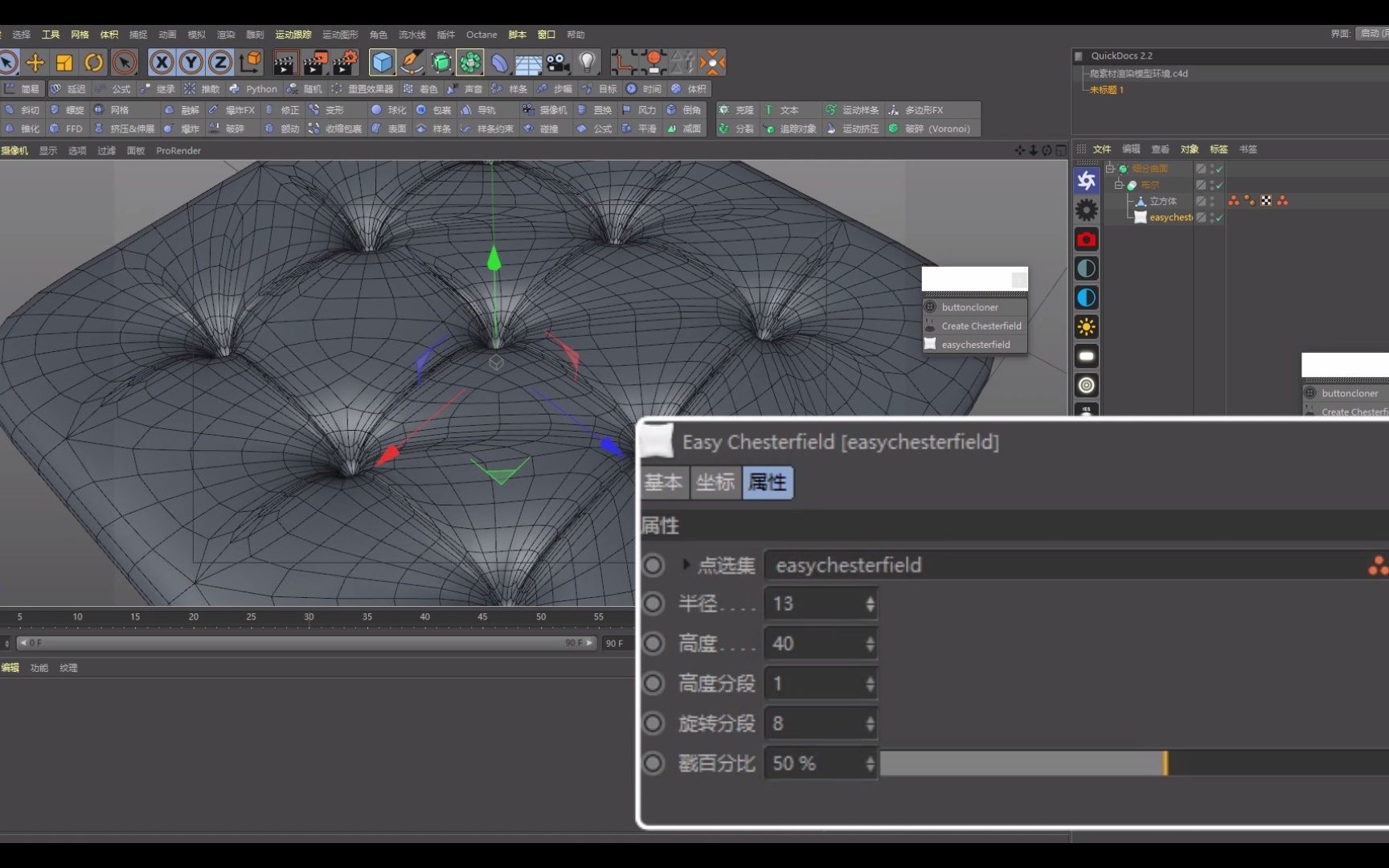1389x868 pixels.
Task: Add a floor/environment object
Action: pyautogui.click(x=528, y=62)
